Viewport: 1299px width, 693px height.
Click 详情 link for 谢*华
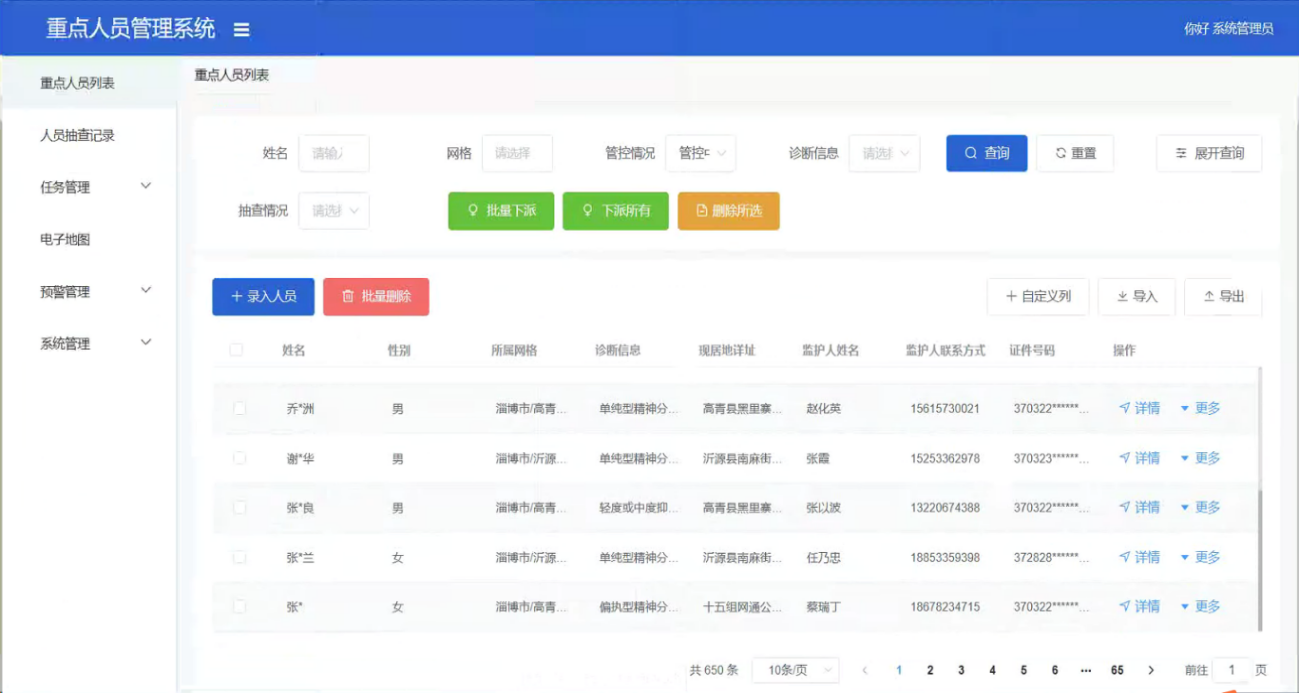coord(1139,458)
